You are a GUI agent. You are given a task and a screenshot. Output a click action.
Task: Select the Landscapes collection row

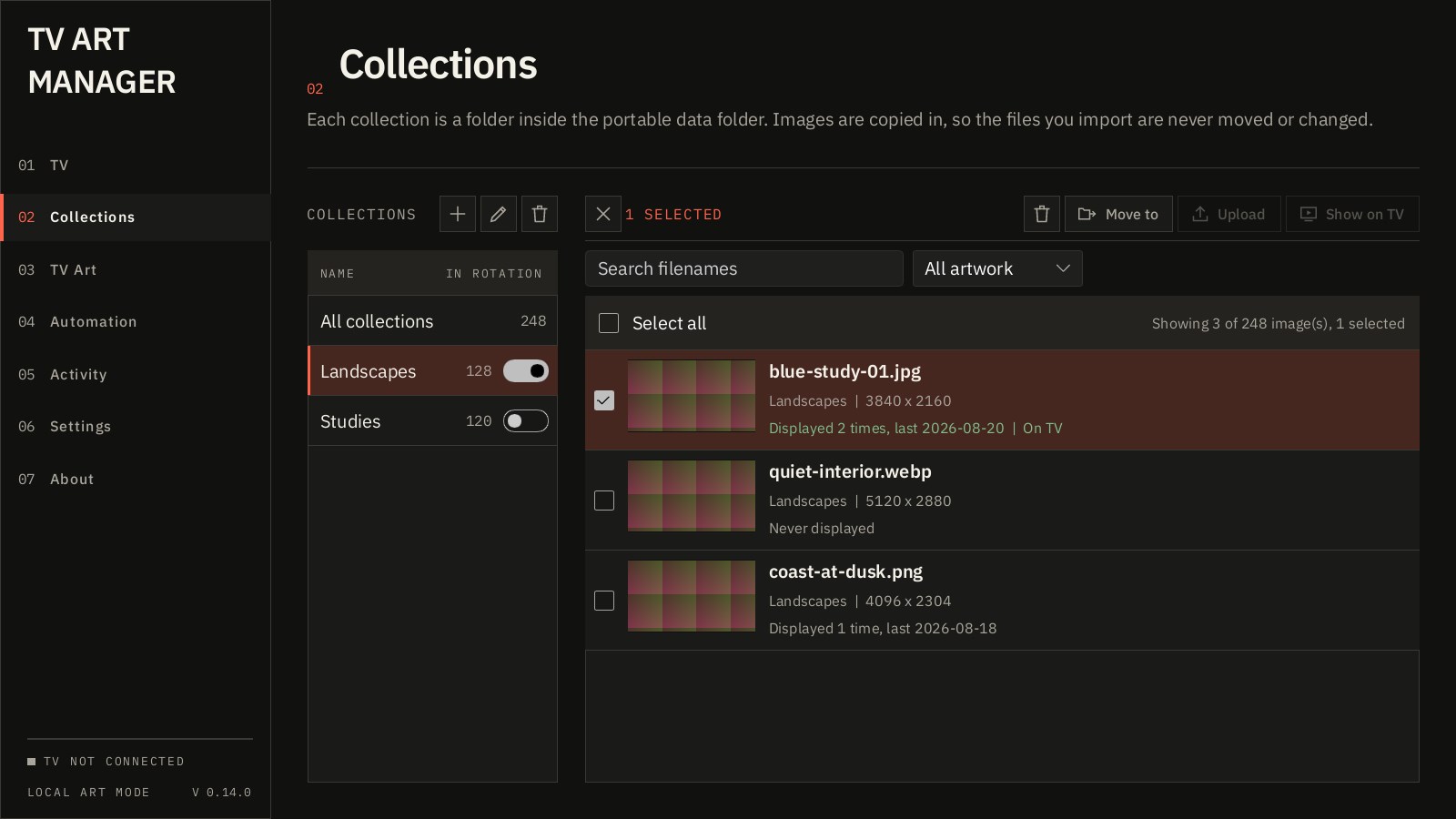coord(432,370)
